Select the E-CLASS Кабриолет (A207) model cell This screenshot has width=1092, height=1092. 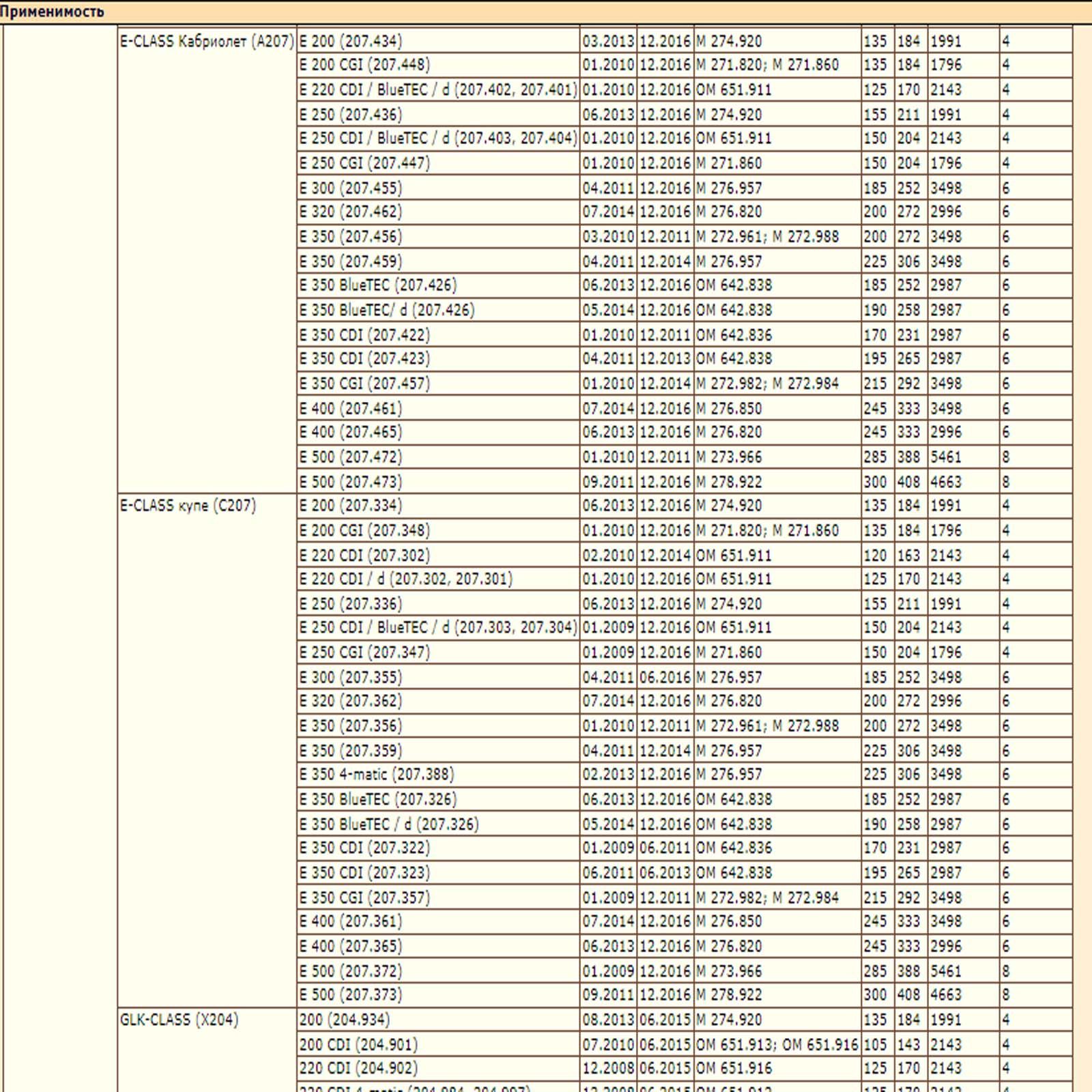click(206, 42)
